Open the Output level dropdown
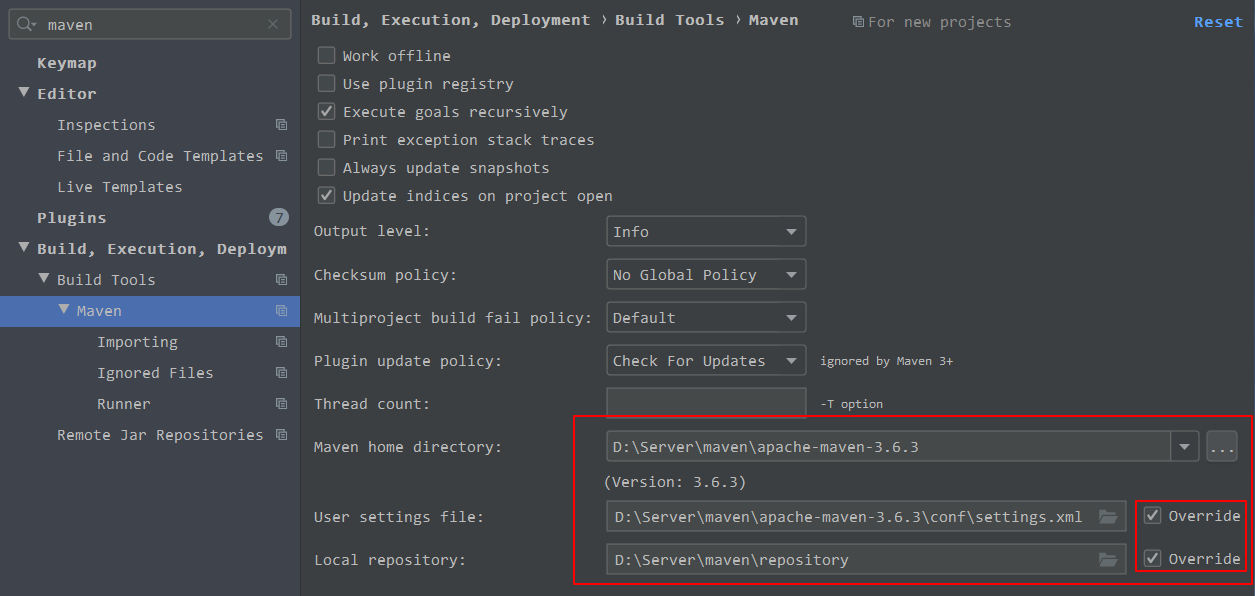The height and width of the screenshot is (596, 1255). [706, 232]
